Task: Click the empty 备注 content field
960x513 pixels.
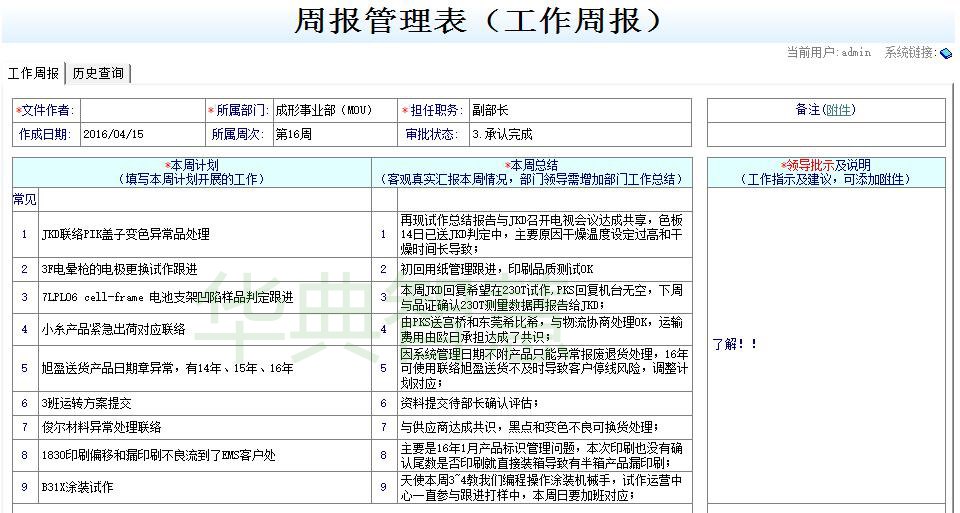Action: point(827,134)
